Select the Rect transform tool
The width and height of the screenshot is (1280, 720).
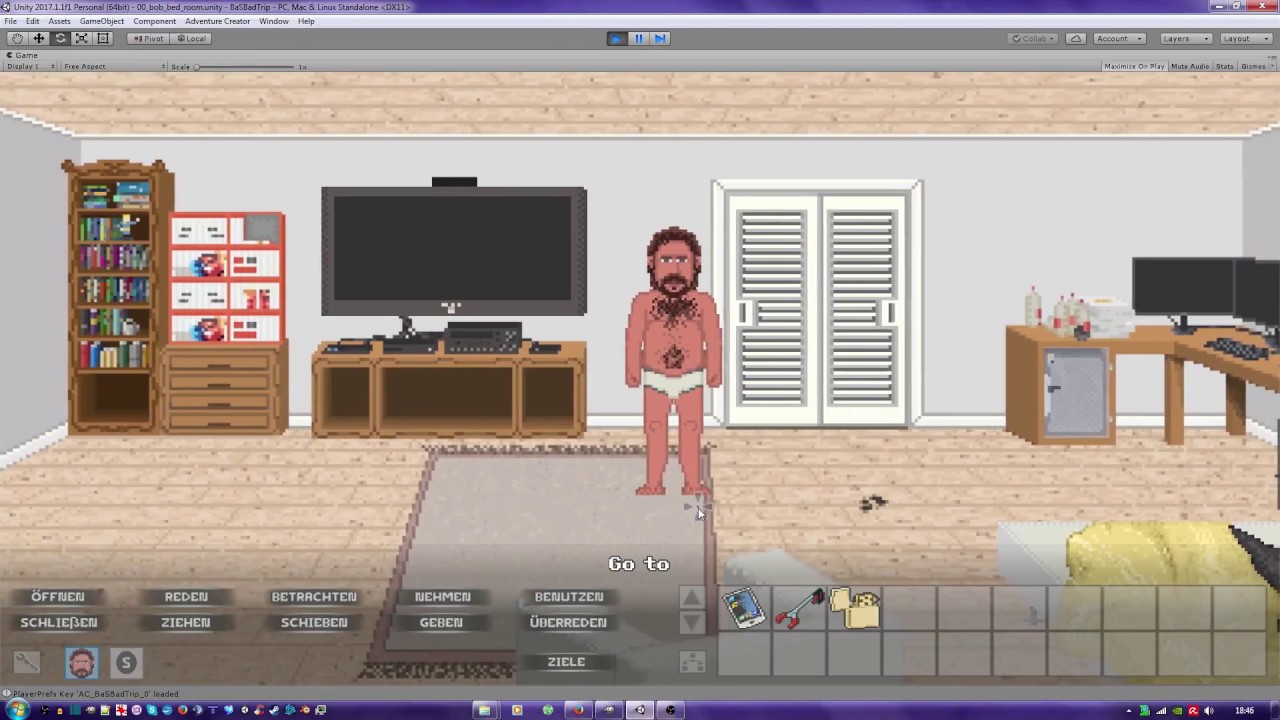(103, 38)
